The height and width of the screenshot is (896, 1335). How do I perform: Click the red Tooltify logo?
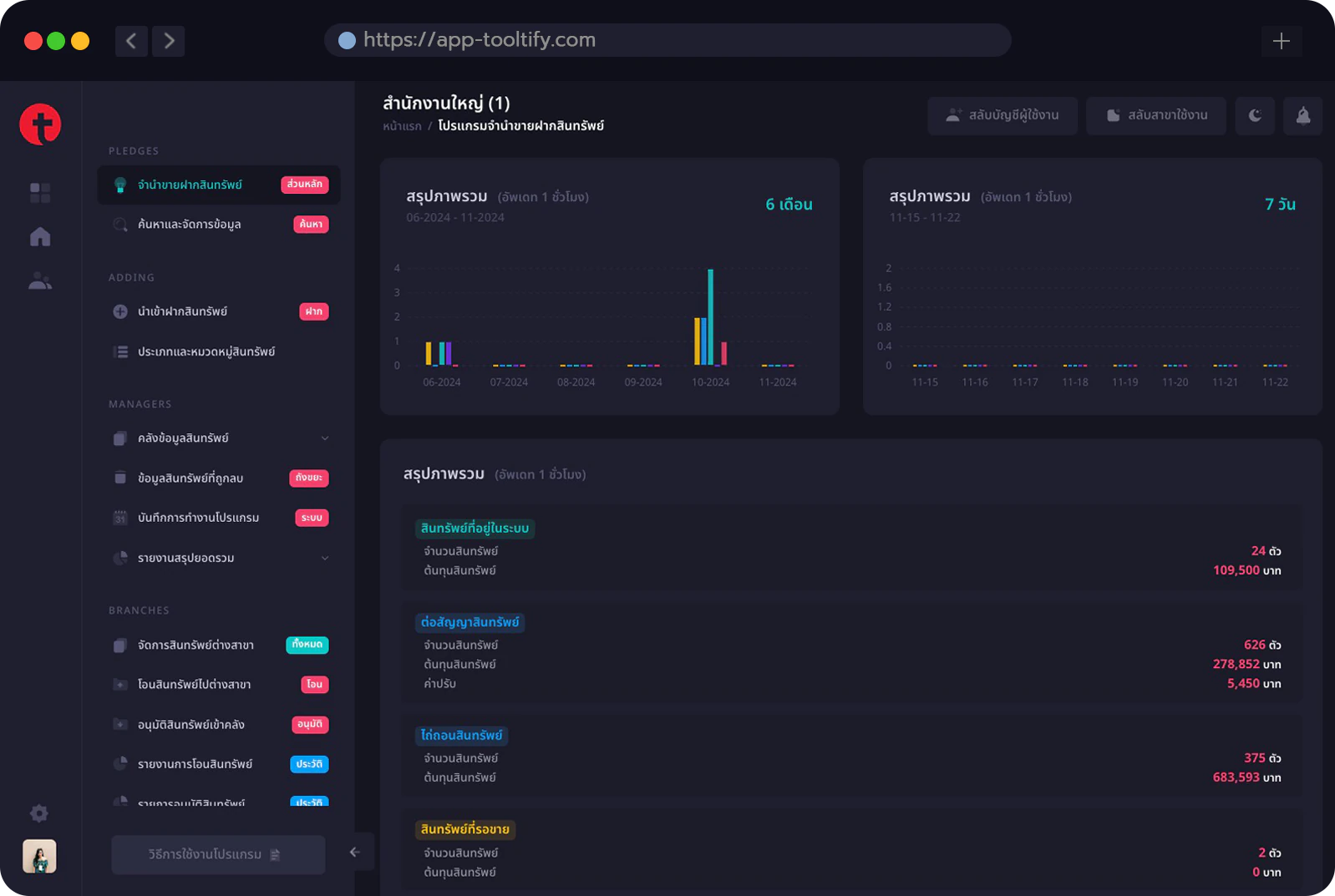pos(40,124)
